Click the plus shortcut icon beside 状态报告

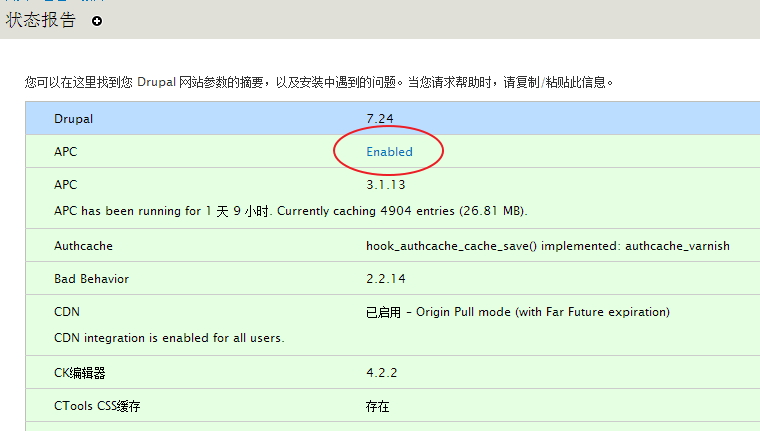click(97, 21)
